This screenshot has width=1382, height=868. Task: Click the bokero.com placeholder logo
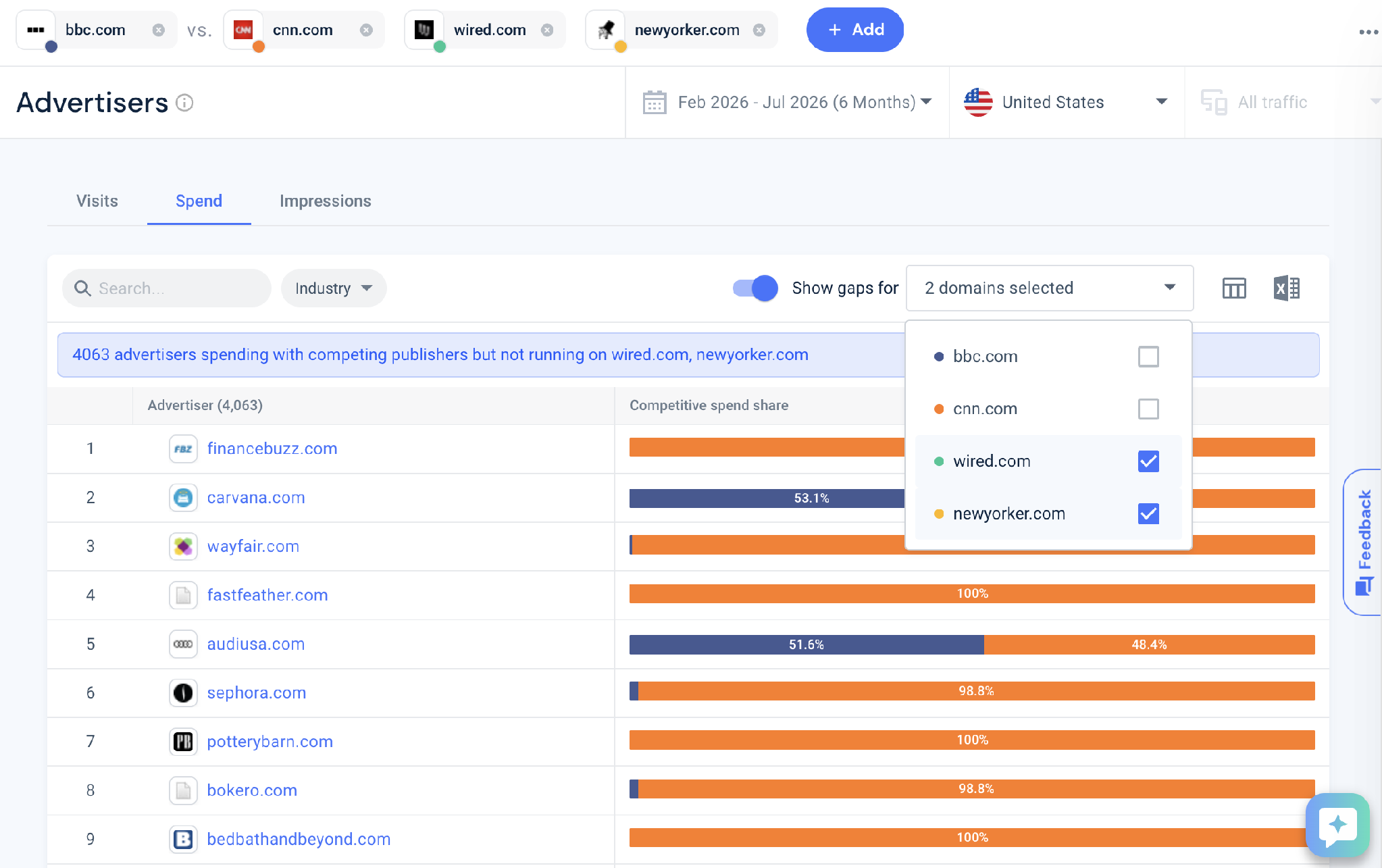(x=183, y=790)
